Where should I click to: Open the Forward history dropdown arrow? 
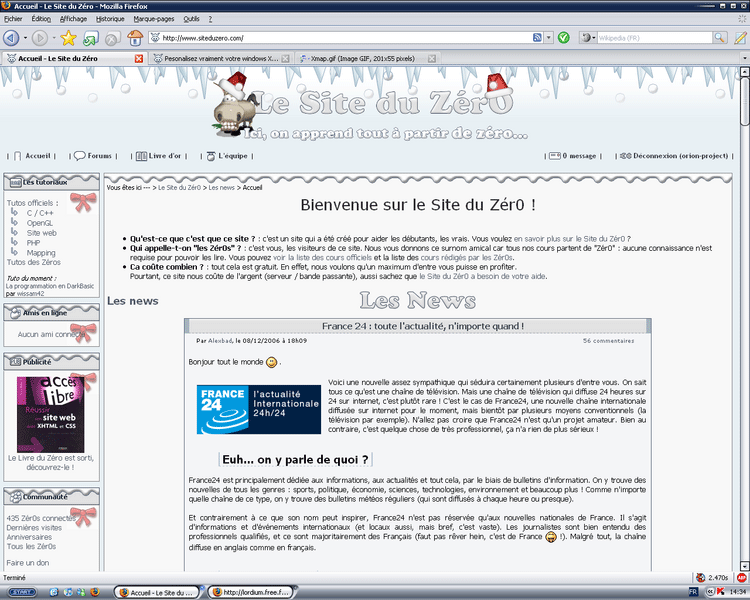point(54,38)
